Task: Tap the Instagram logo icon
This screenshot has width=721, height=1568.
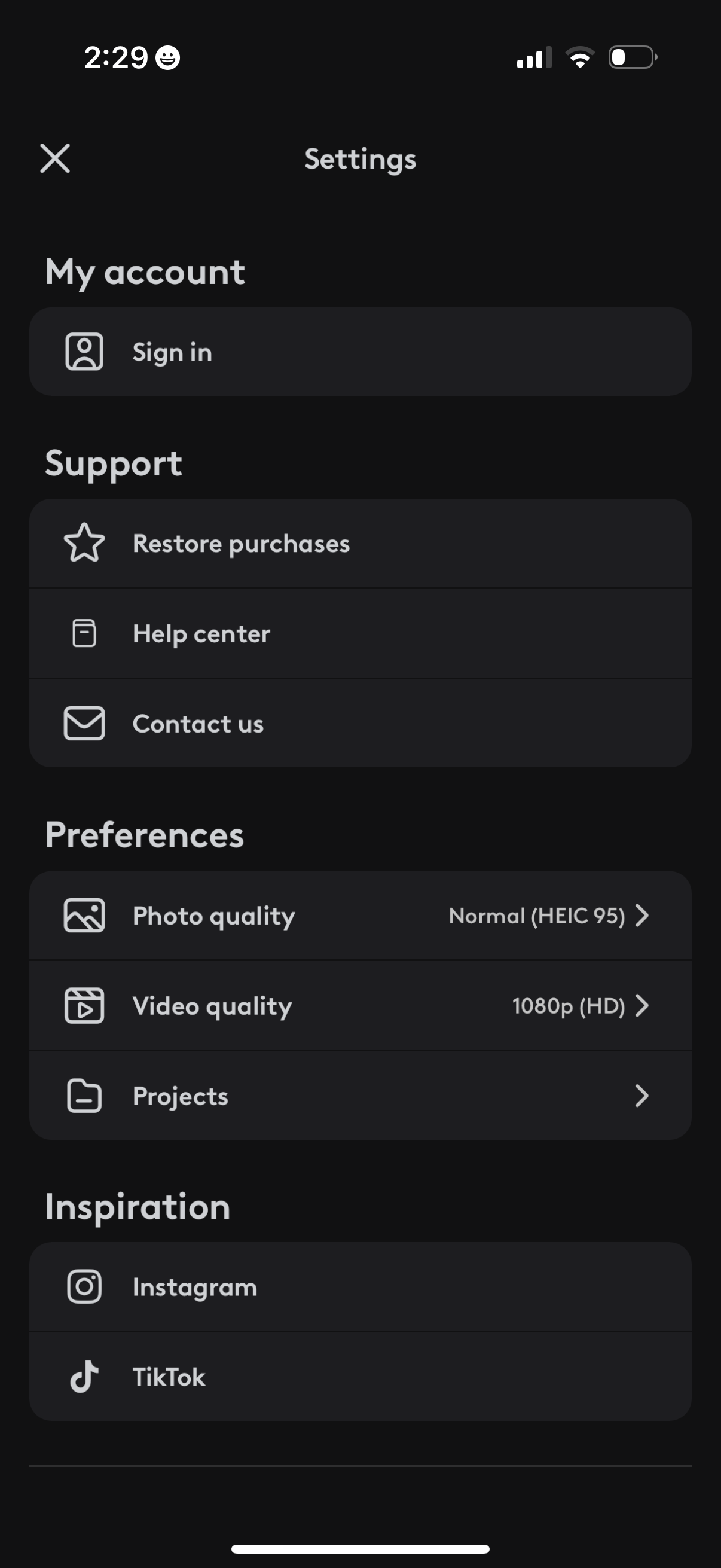Action: tap(84, 1286)
